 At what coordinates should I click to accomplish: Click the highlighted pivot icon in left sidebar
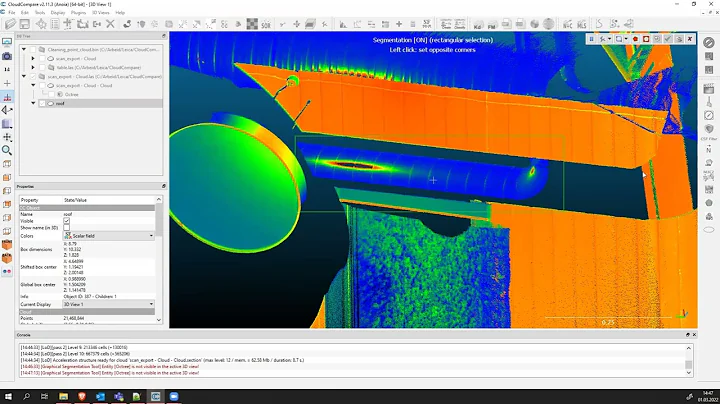coord(7,97)
